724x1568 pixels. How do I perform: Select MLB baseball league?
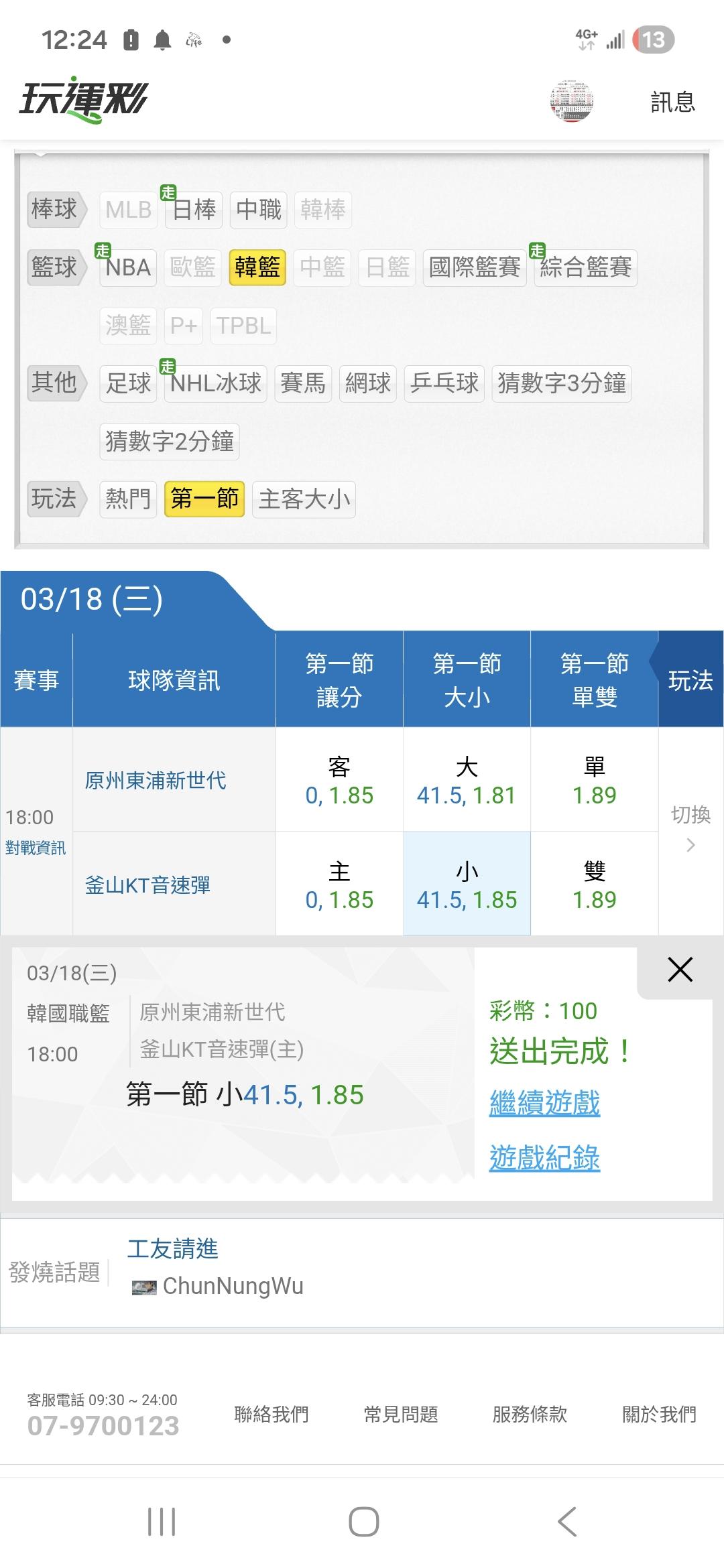tap(128, 210)
